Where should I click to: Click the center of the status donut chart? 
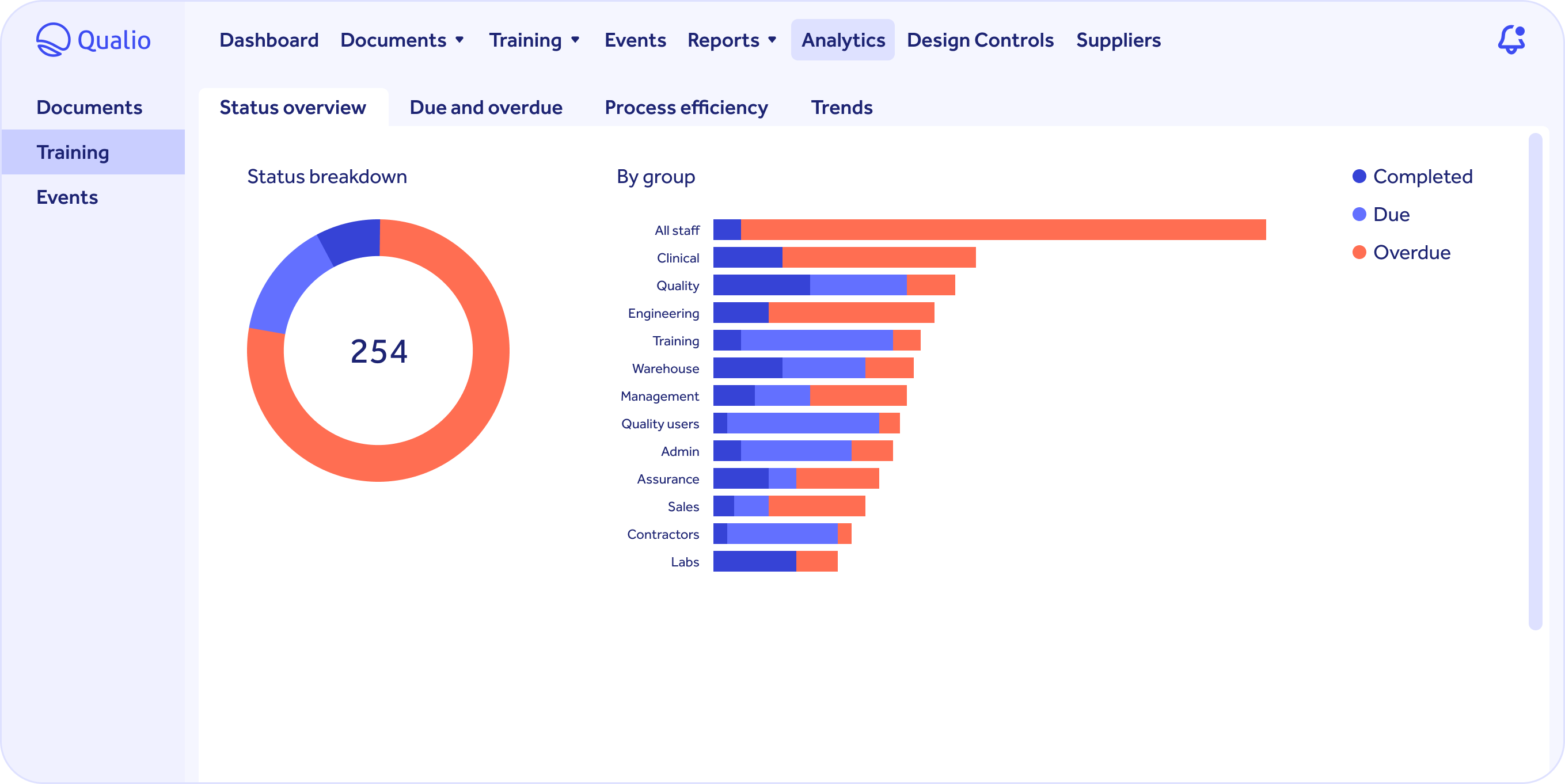[x=378, y=351]
